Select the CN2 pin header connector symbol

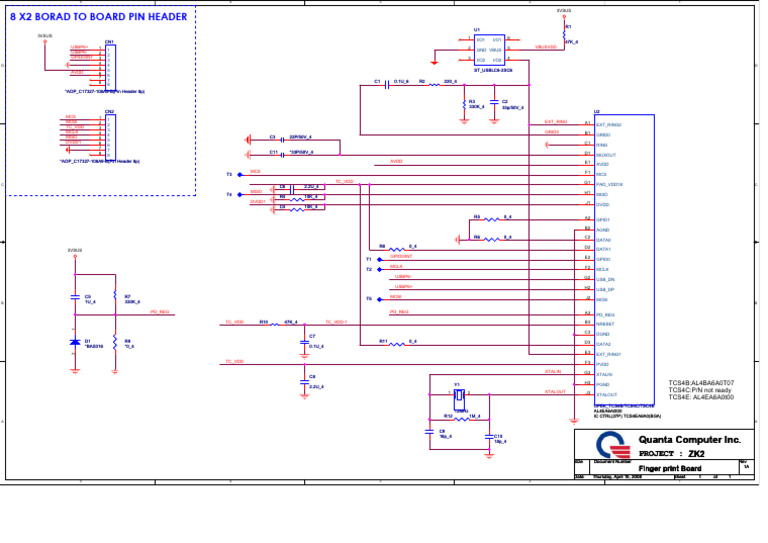click(x=110, y=137)
